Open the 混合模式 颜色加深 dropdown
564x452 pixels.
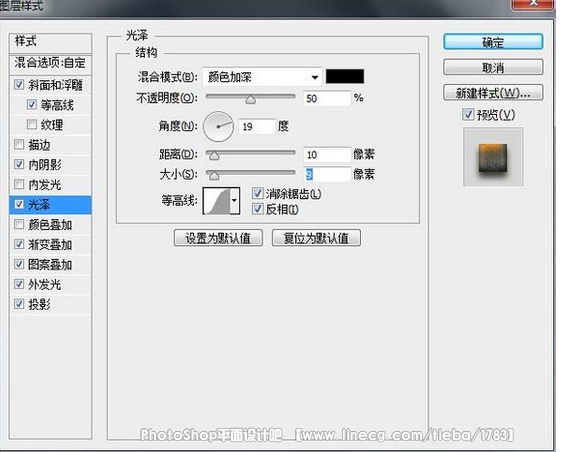pos(262,77)
